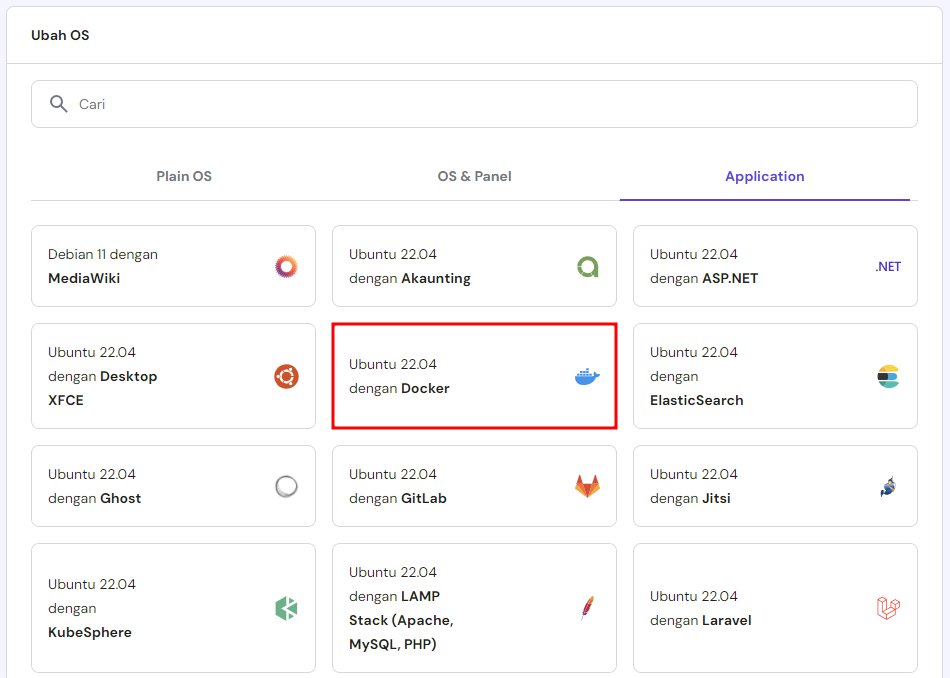The height and width of the screenshot is (678, 950).
Task: Select Ubuntu 22.04 dengan Desktop XFCE card
Action: [173, 376]
